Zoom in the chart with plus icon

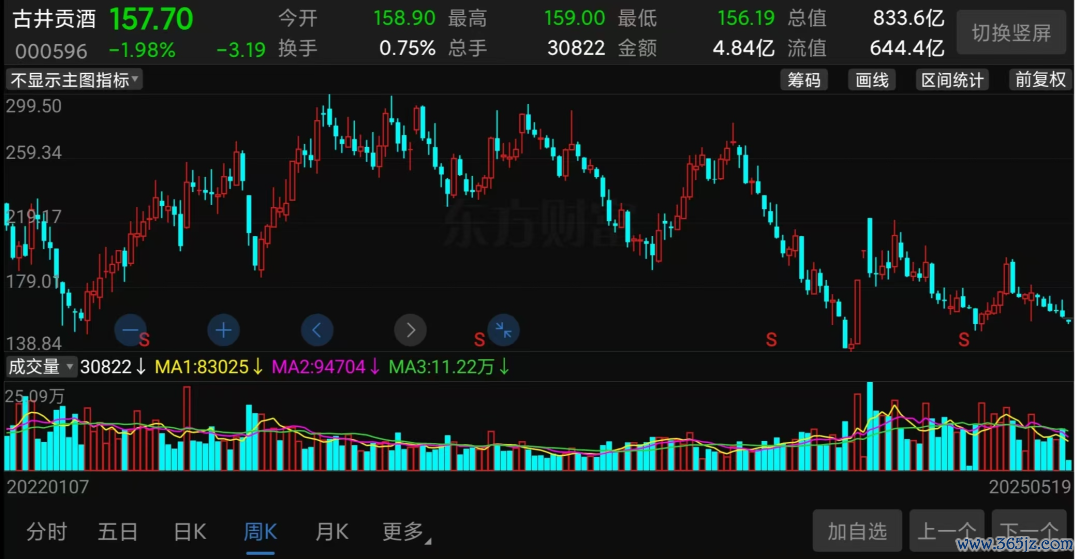(x=223, y=329)
